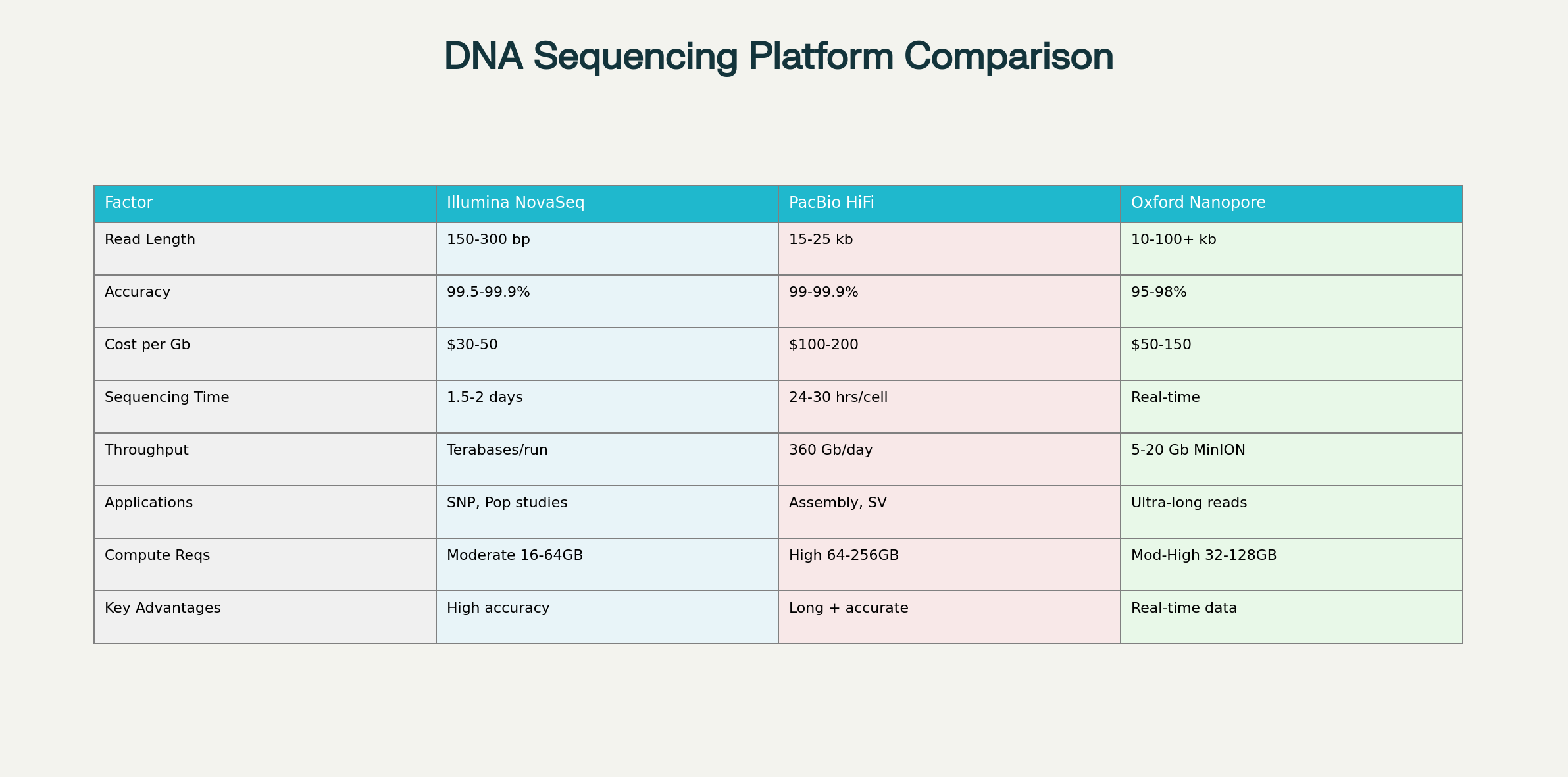1568x777 pixels.
Task: Select the "Real-time" sequencing time cell
Action: tap(1165, 398)
